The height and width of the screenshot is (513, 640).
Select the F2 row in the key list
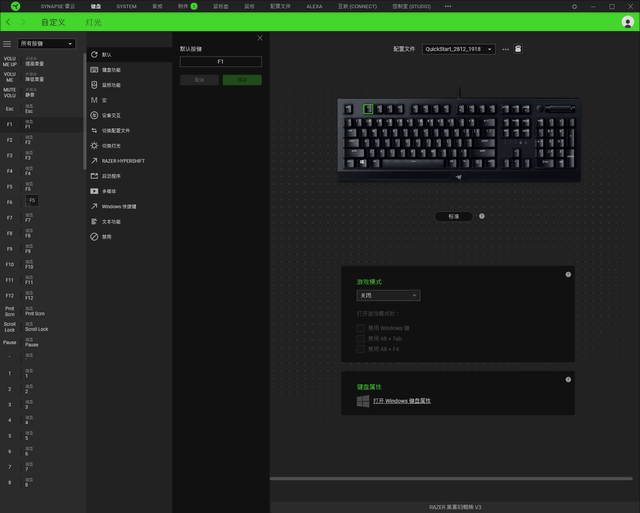pos(42,140)
